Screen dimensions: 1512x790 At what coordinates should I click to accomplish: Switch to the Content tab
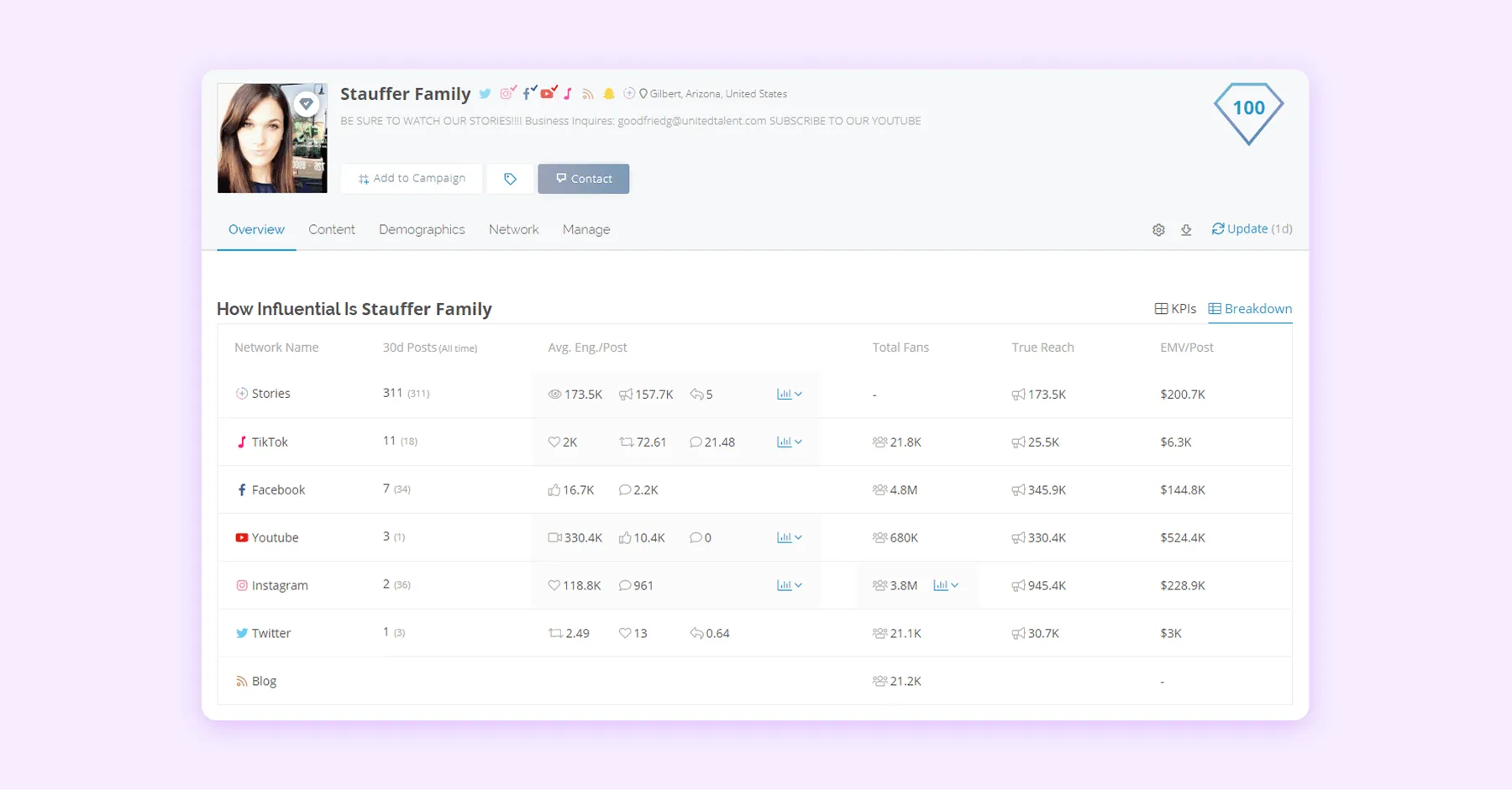[332, 230]
